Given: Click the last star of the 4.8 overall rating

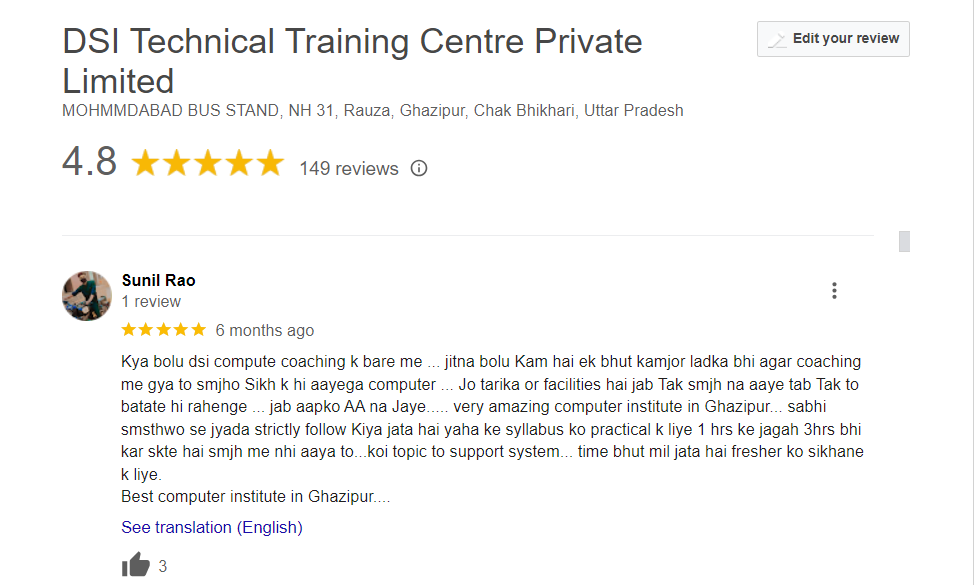Looking at the screenshot, I should pos(270,164).
